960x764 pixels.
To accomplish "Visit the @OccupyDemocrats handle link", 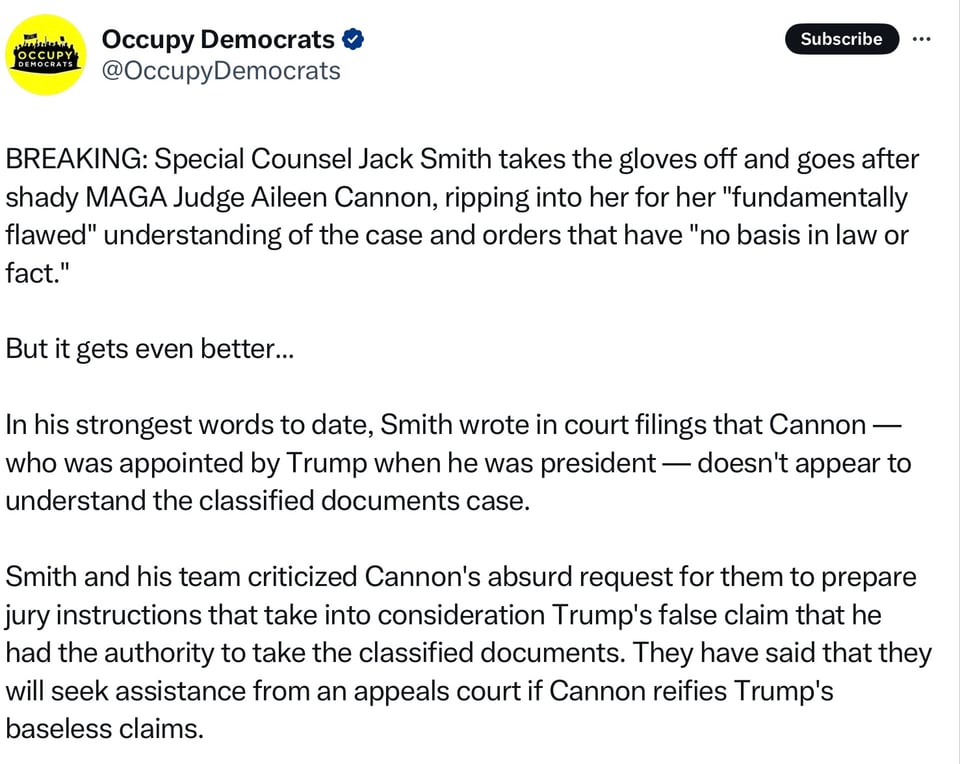I will pos(221,71).
